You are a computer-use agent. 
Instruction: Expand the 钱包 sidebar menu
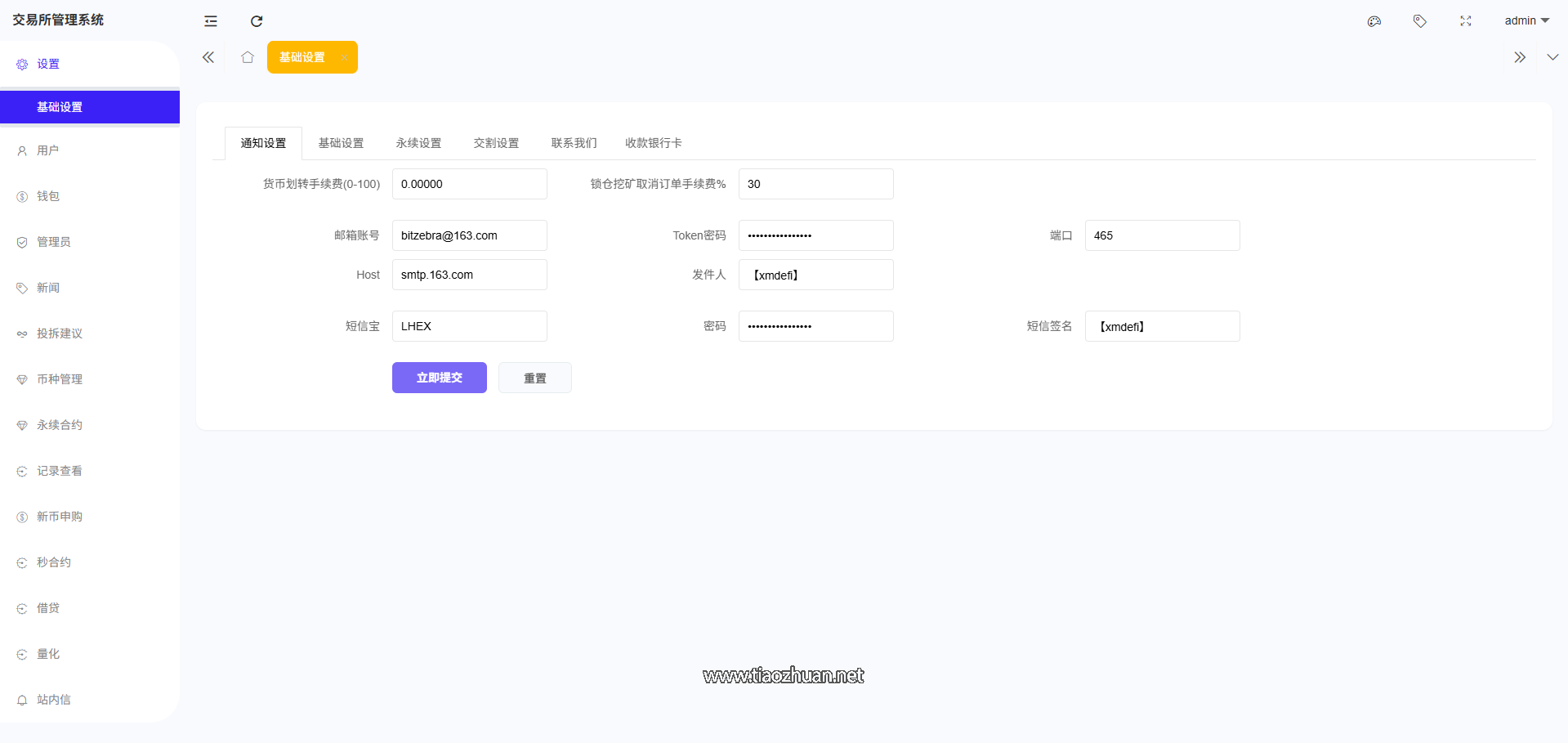click(x=48, y=196)
